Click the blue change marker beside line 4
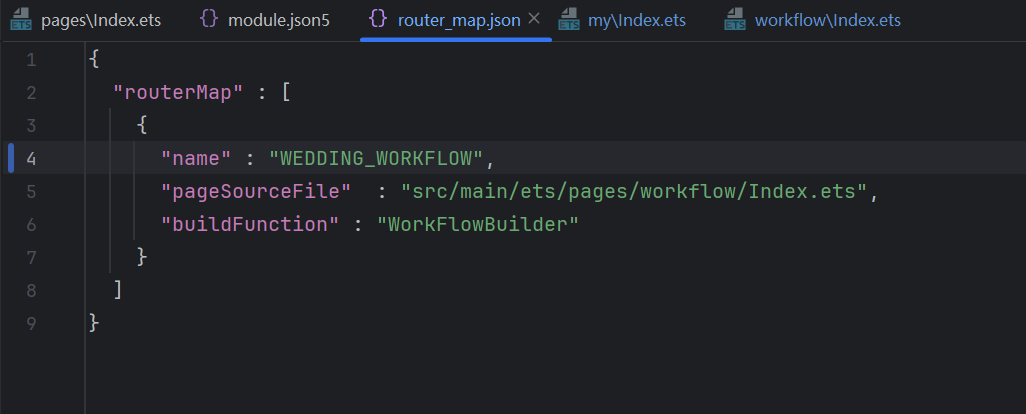Image resolution: width=1026 pixels, height=414 pixels. click(10, 159)
